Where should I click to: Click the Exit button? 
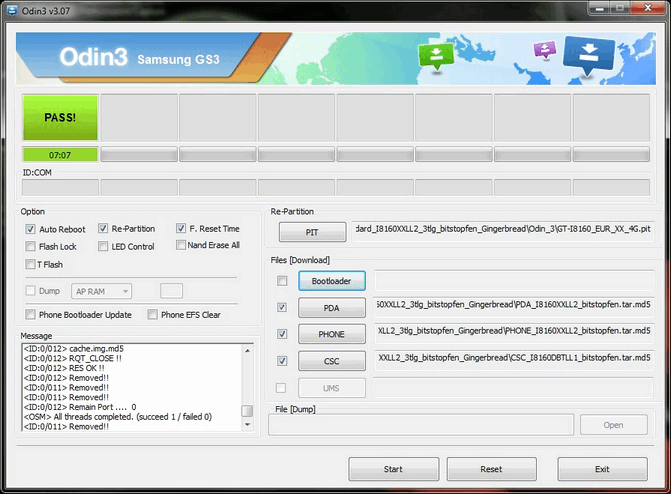coord(602,469)
